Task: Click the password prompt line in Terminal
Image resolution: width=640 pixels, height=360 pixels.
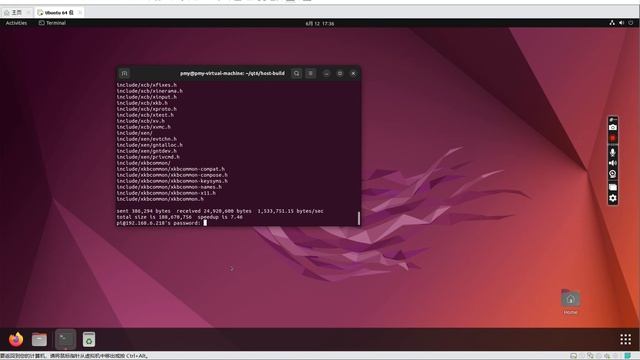Action: [x=162, y=223]
